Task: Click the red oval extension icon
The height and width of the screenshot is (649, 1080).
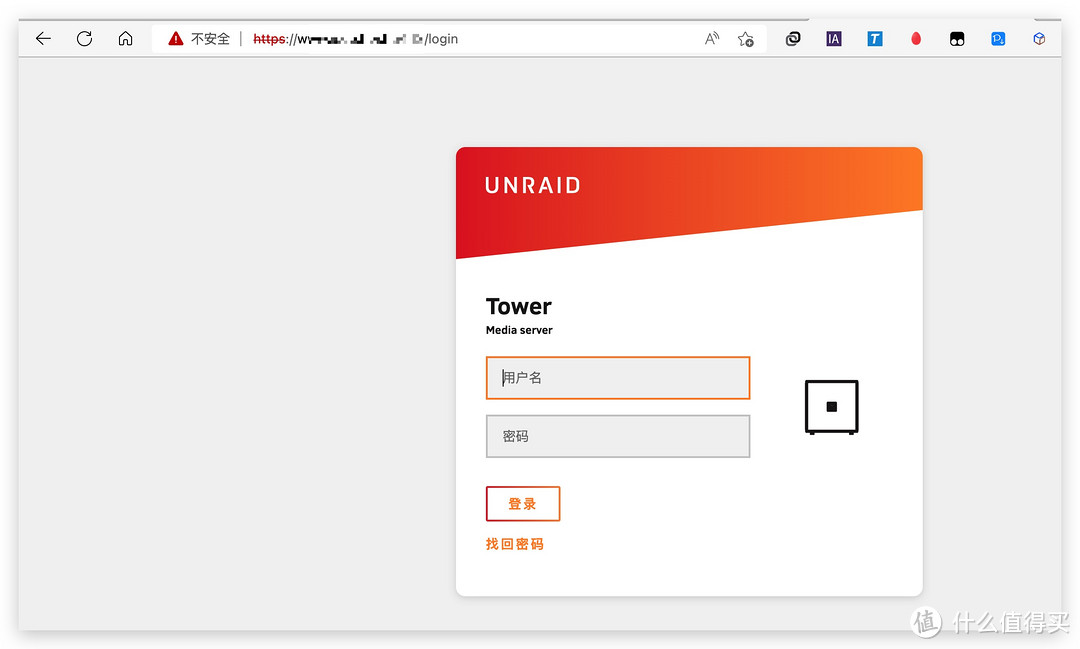Action: pos(915,39)
